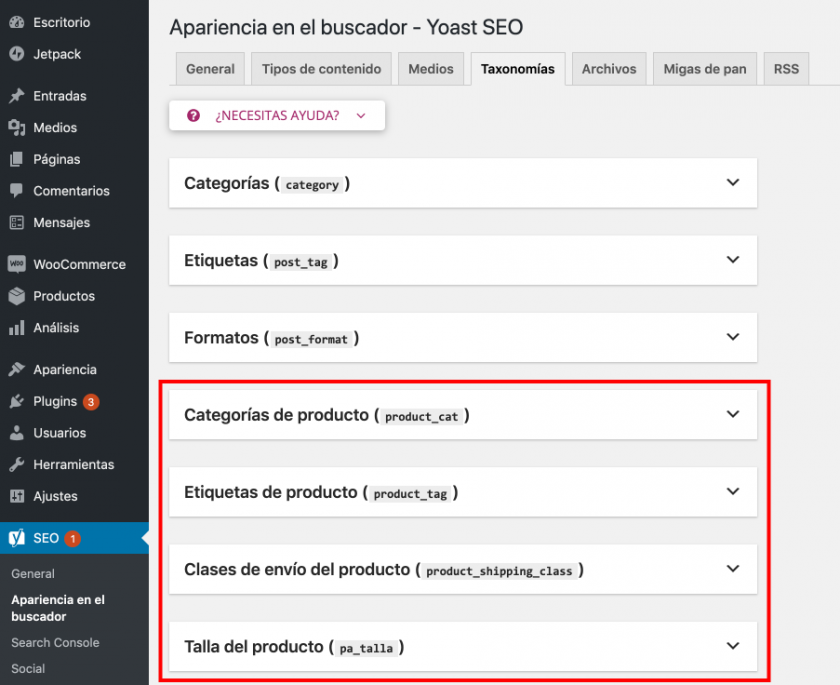Click the Jetpack lightning icon
Image resolution: width=840 pixels, height=685 pixels.
(17, 54)
